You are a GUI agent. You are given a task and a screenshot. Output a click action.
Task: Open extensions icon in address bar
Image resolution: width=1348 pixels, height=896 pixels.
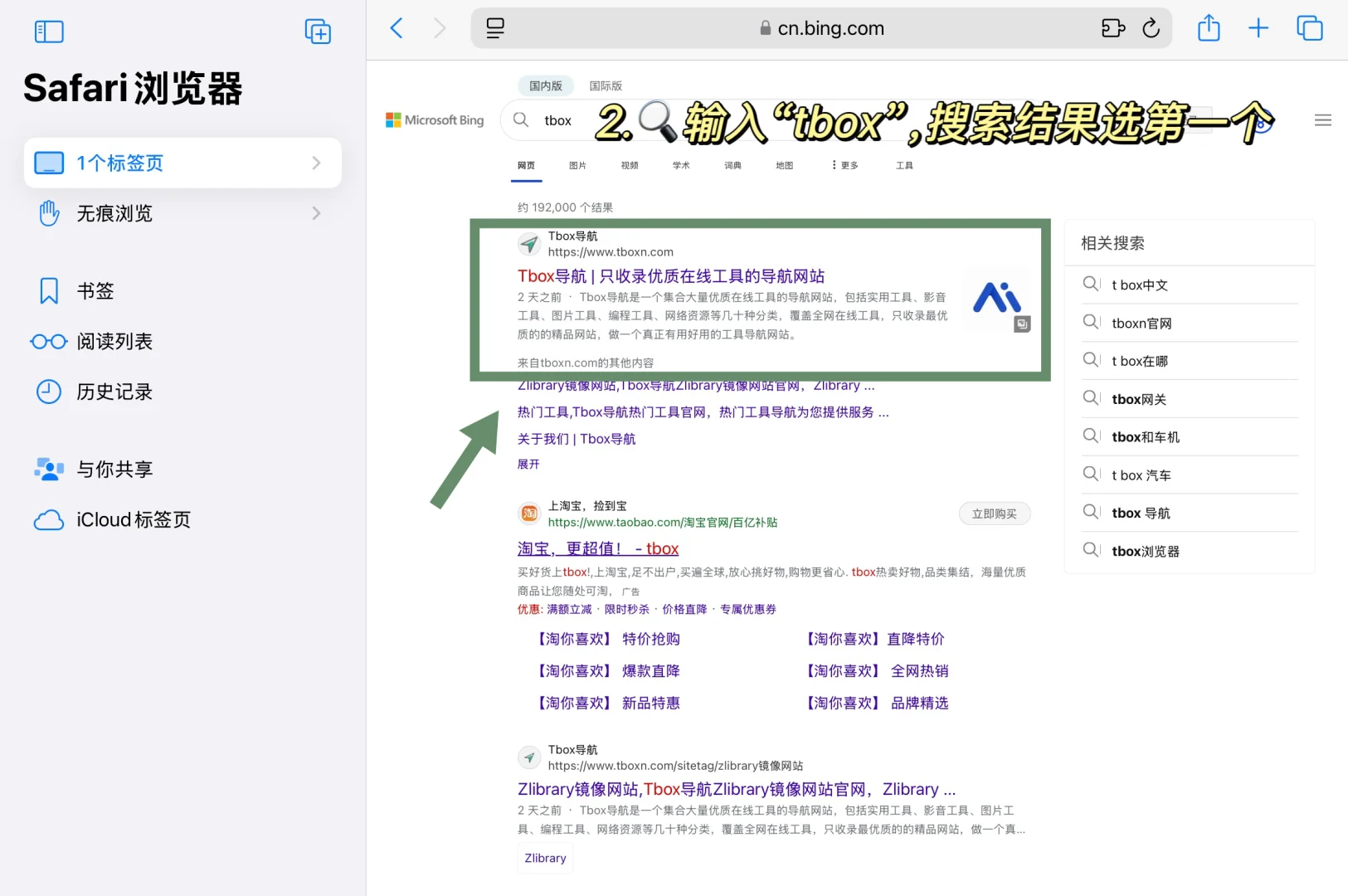(1113, 28)
